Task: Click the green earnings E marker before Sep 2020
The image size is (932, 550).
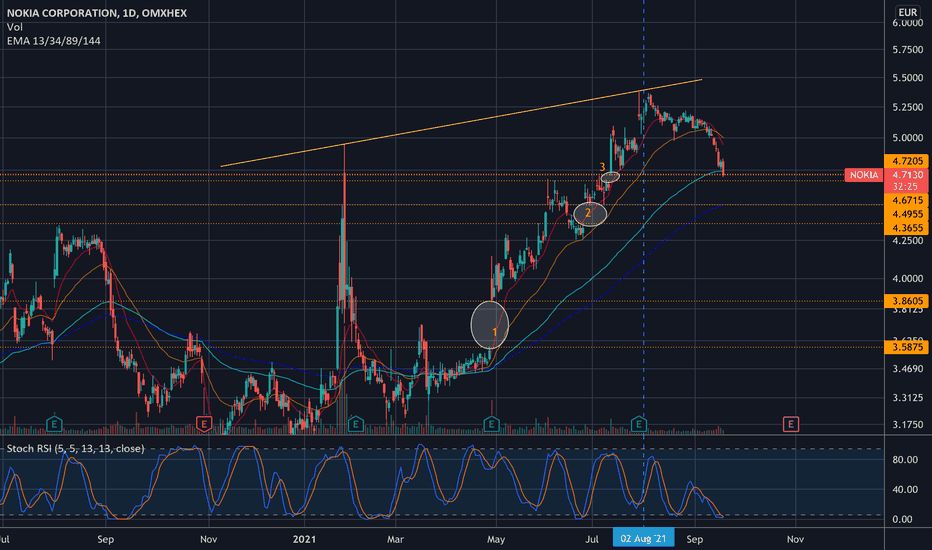Action: tap(54, 424)
